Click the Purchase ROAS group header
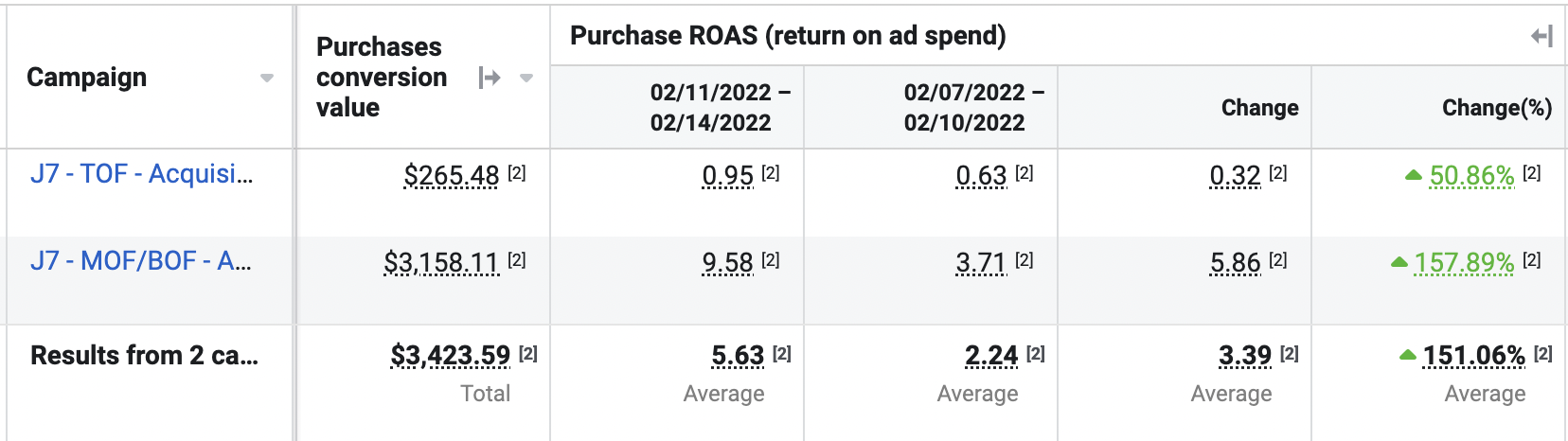The image size is (1568, 441). 788,36
